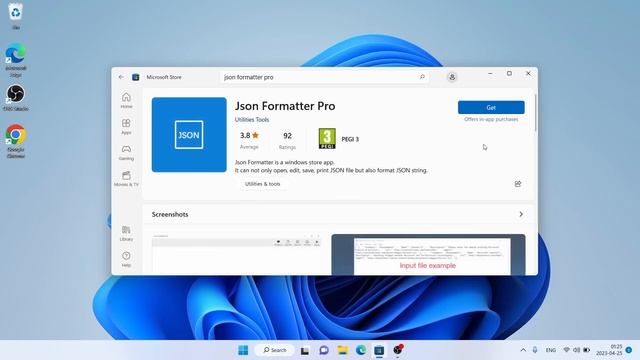Viewport: 640px width, 360px height.
Task: Minimize the Microsoft Store window
Action: tap(490, 73)
